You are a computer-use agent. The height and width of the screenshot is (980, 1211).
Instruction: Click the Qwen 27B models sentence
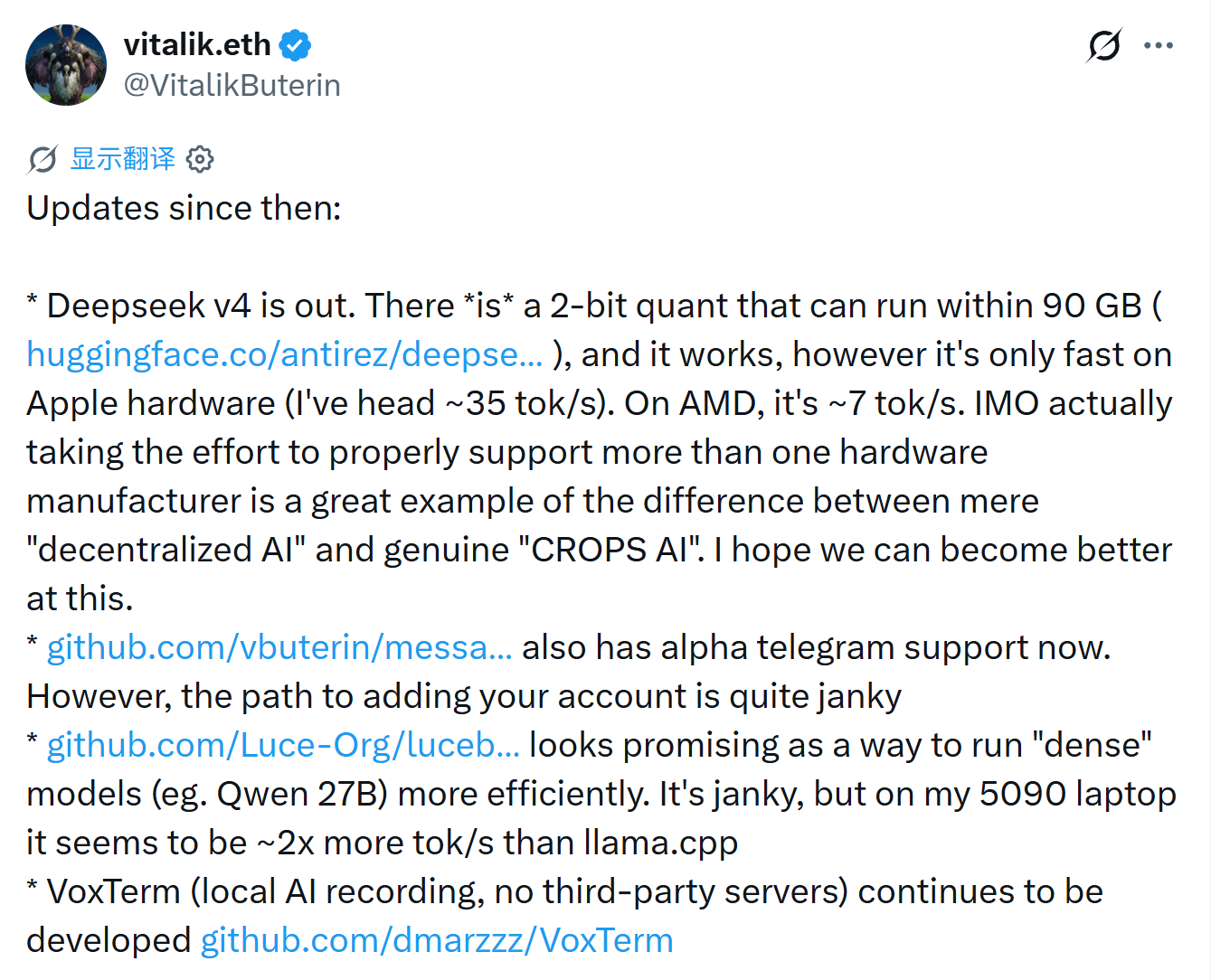(601, 794)
